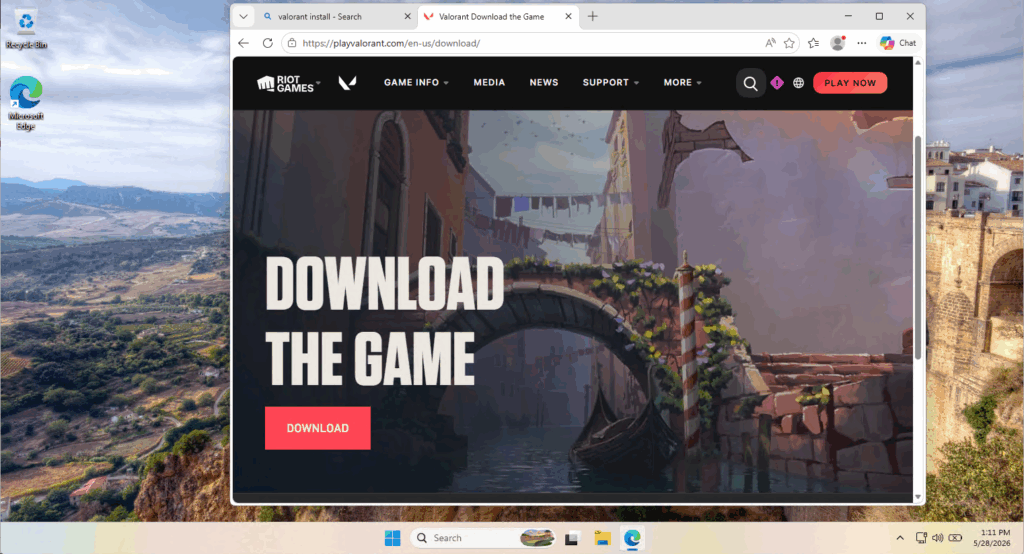
Task: Click the battery tray icon
Action: tap(955, 538)
